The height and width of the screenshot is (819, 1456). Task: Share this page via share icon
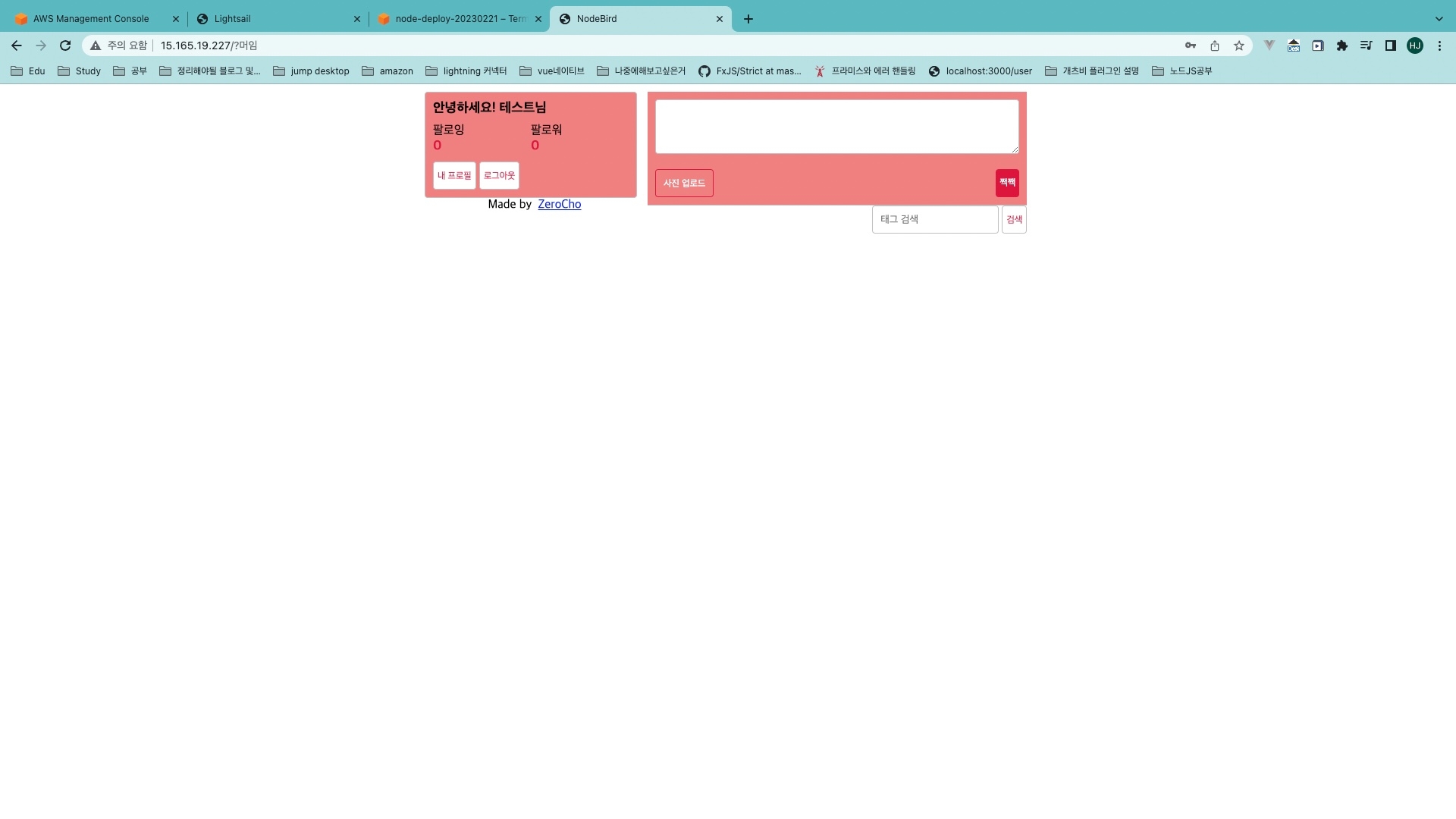[1215, 45]
